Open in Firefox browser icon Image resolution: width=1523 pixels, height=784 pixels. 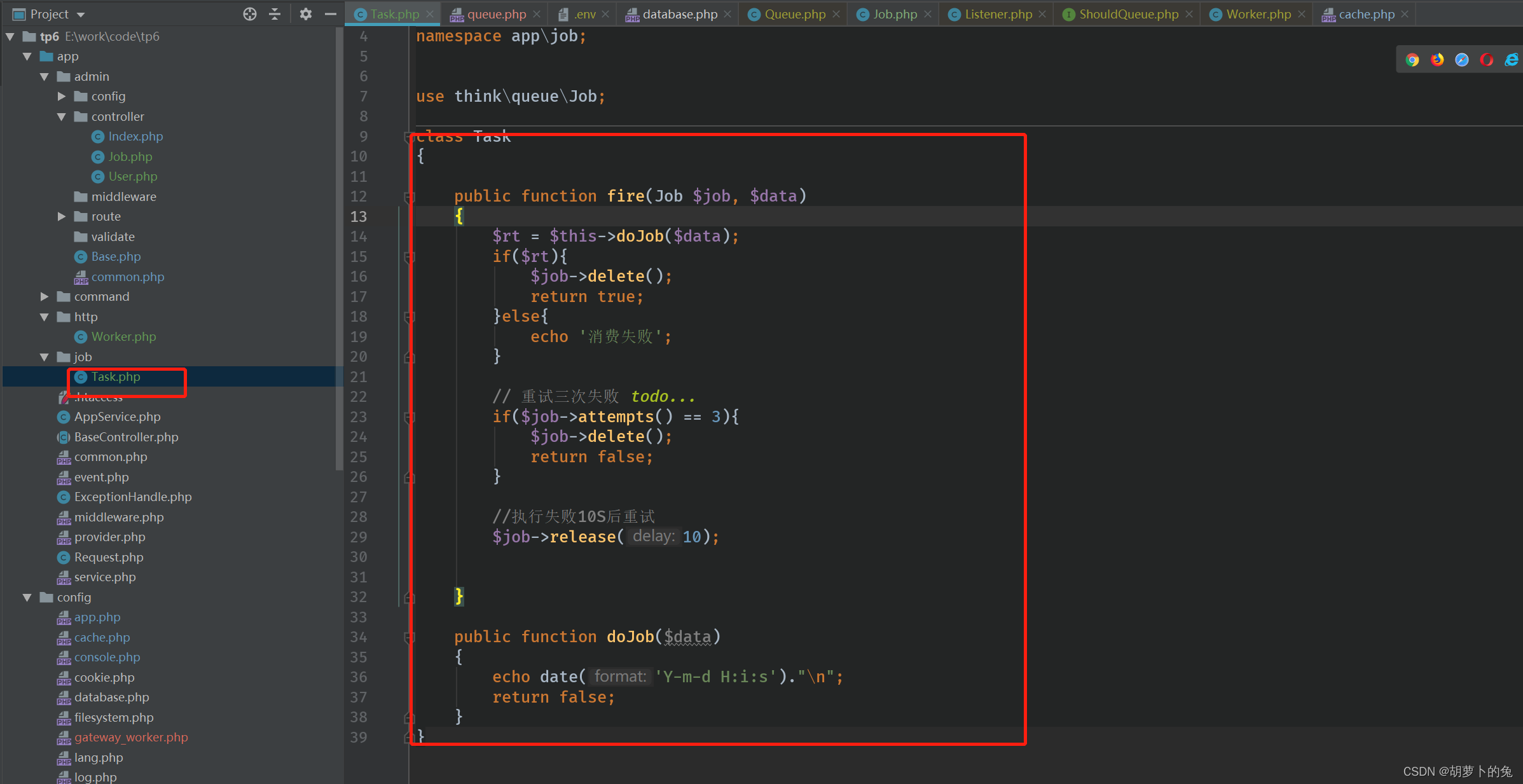click(x=1437, y=60)
